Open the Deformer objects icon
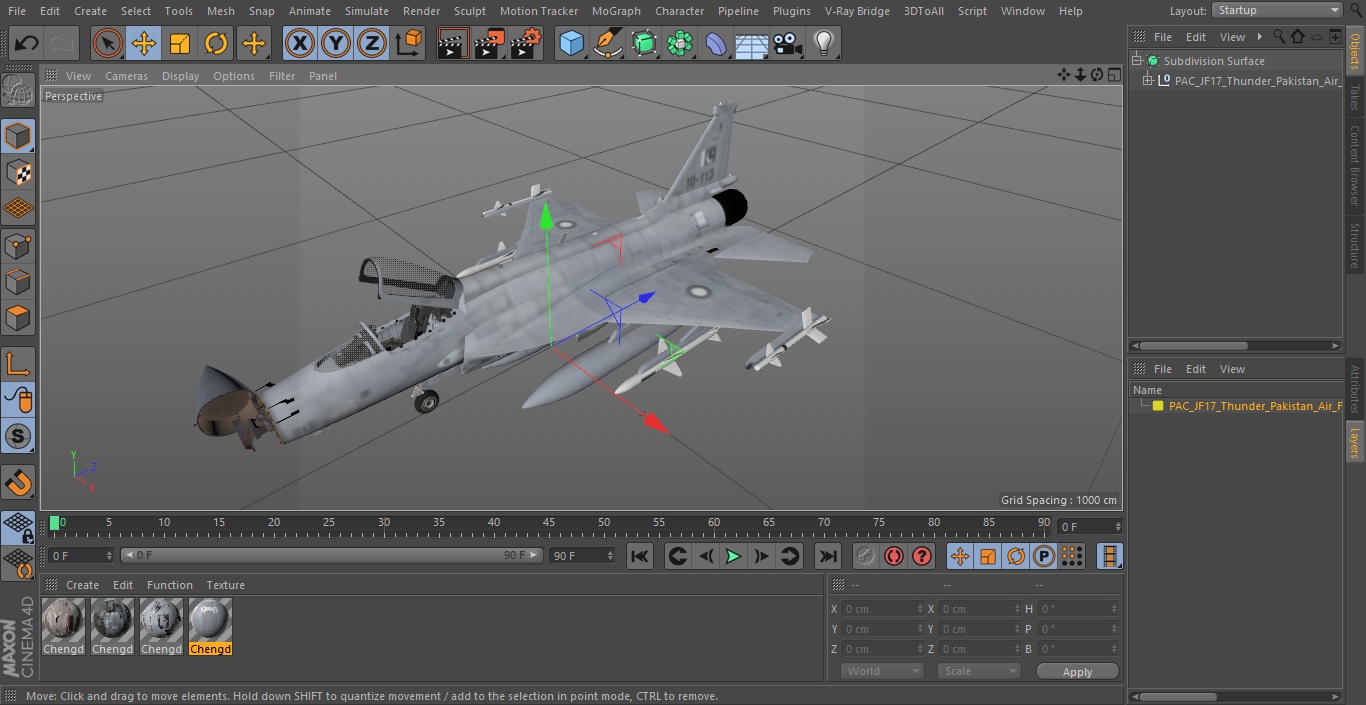This screenshot has width=1366, height=705. [716, 43]
